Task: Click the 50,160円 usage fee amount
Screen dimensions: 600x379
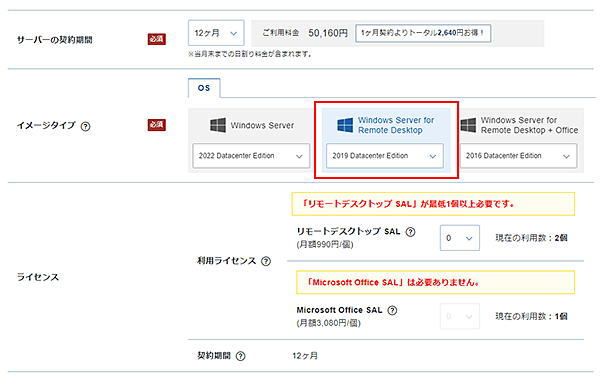Action: (x=328, y=33)
